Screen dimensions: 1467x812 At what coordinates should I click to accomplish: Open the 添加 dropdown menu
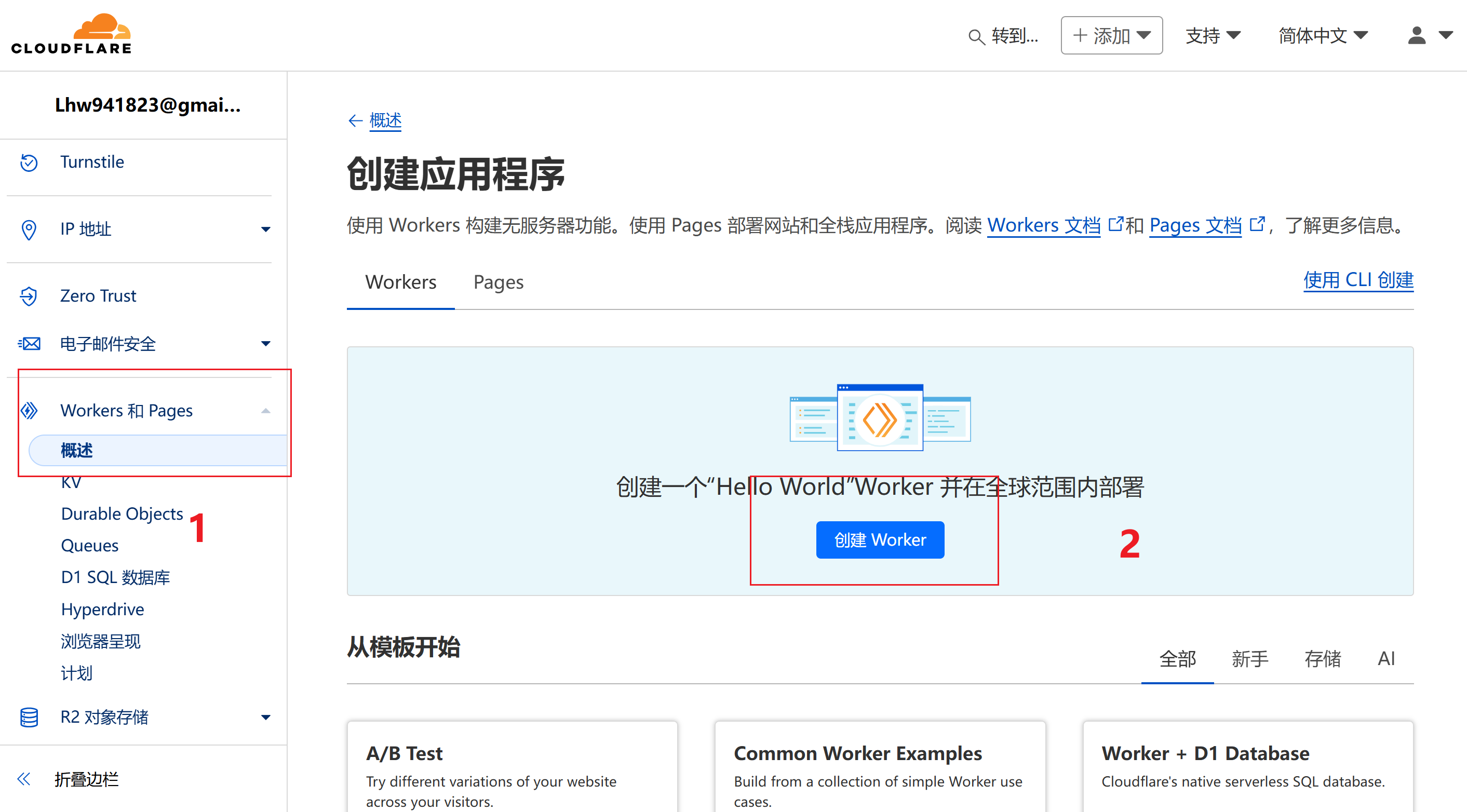(1111, 35)
